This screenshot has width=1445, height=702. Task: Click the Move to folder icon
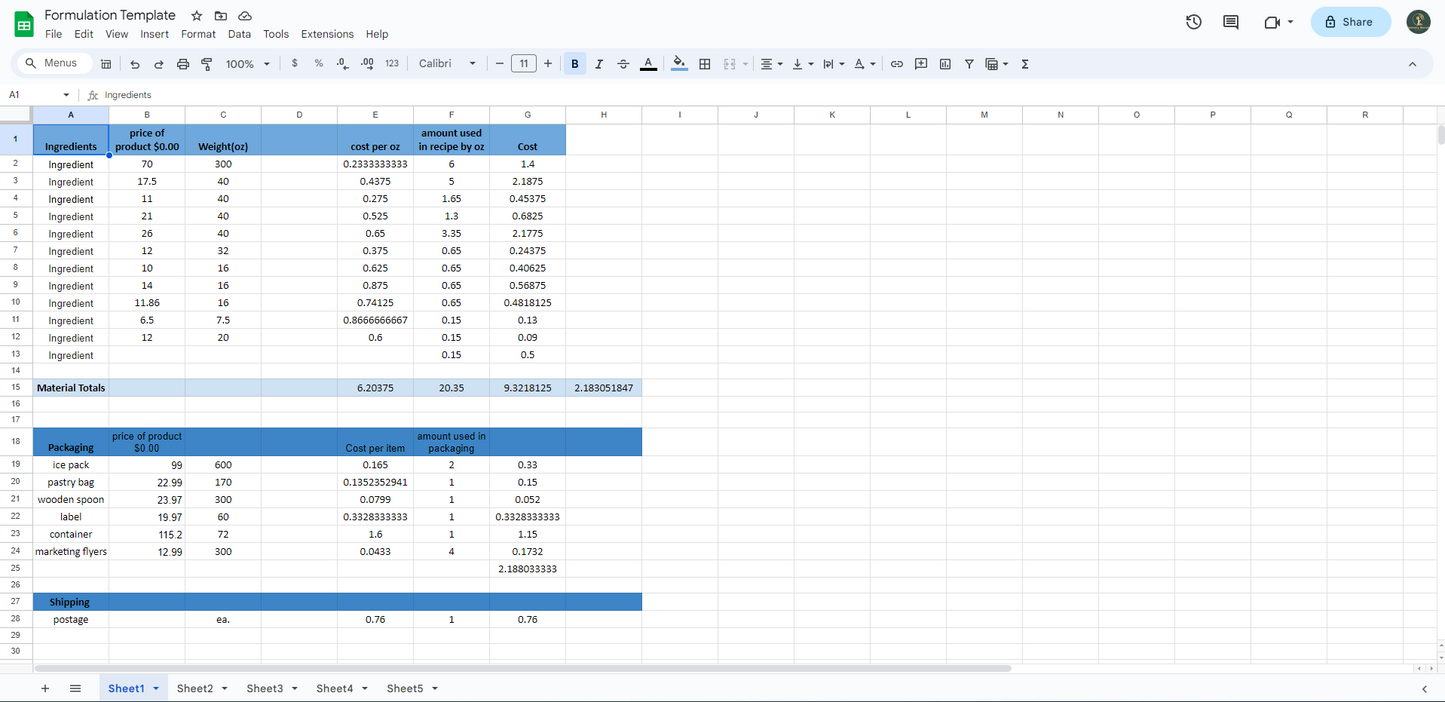(221, 16)
